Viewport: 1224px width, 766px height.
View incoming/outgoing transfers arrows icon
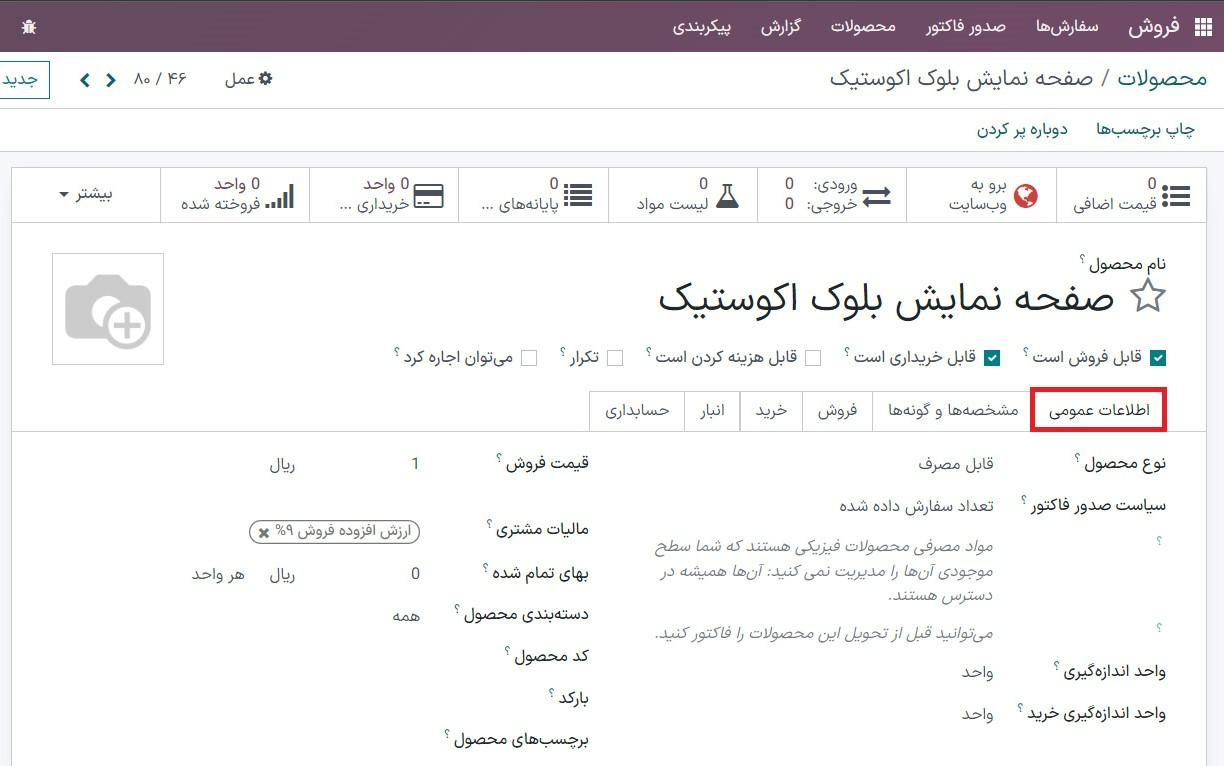(x=876, y=195)
